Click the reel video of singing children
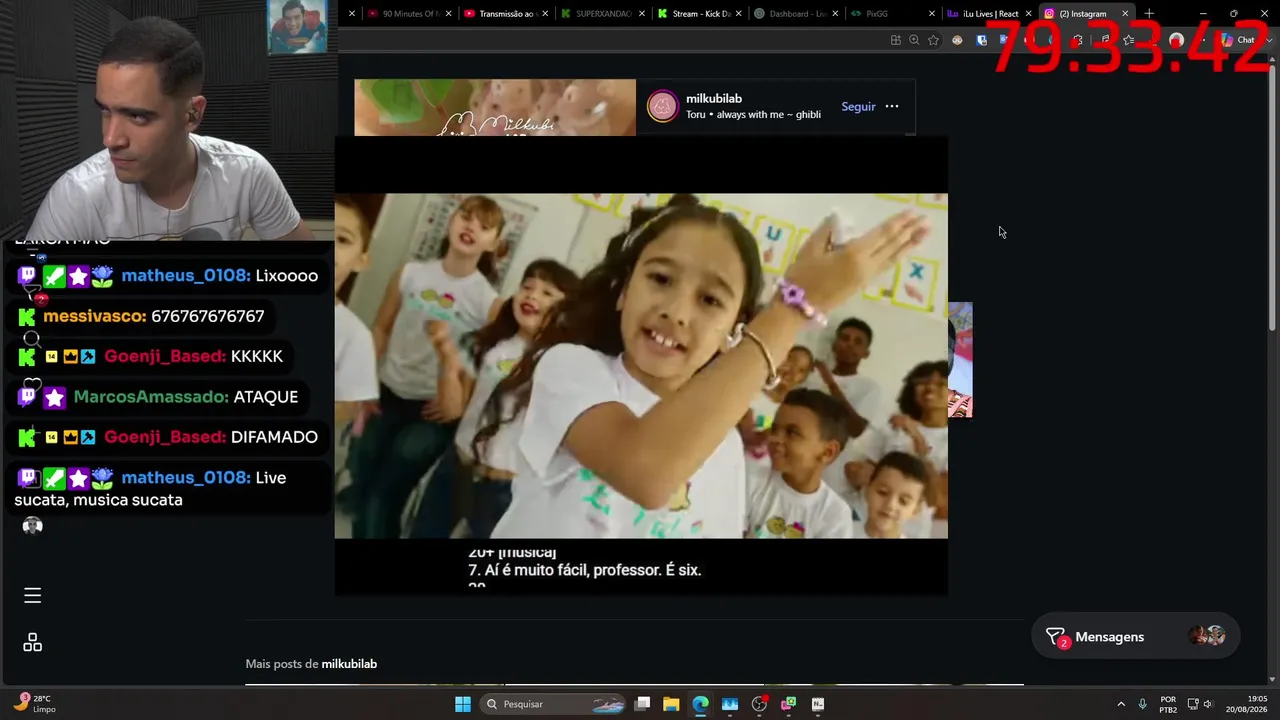Viewport: 1280px width, 720px height. point(641,366)
